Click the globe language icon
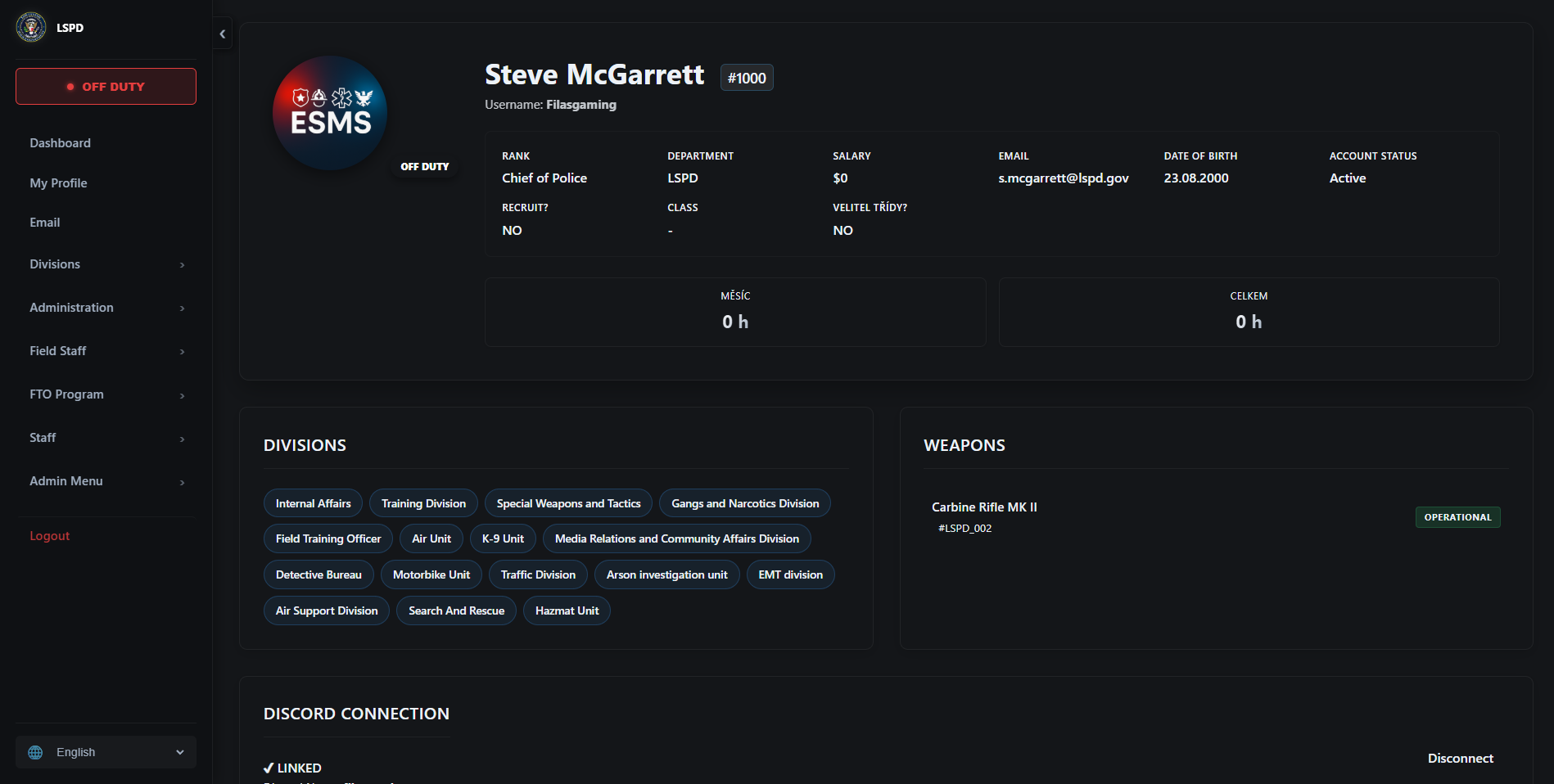This screenshot has width=1554, height=784. 35,752
